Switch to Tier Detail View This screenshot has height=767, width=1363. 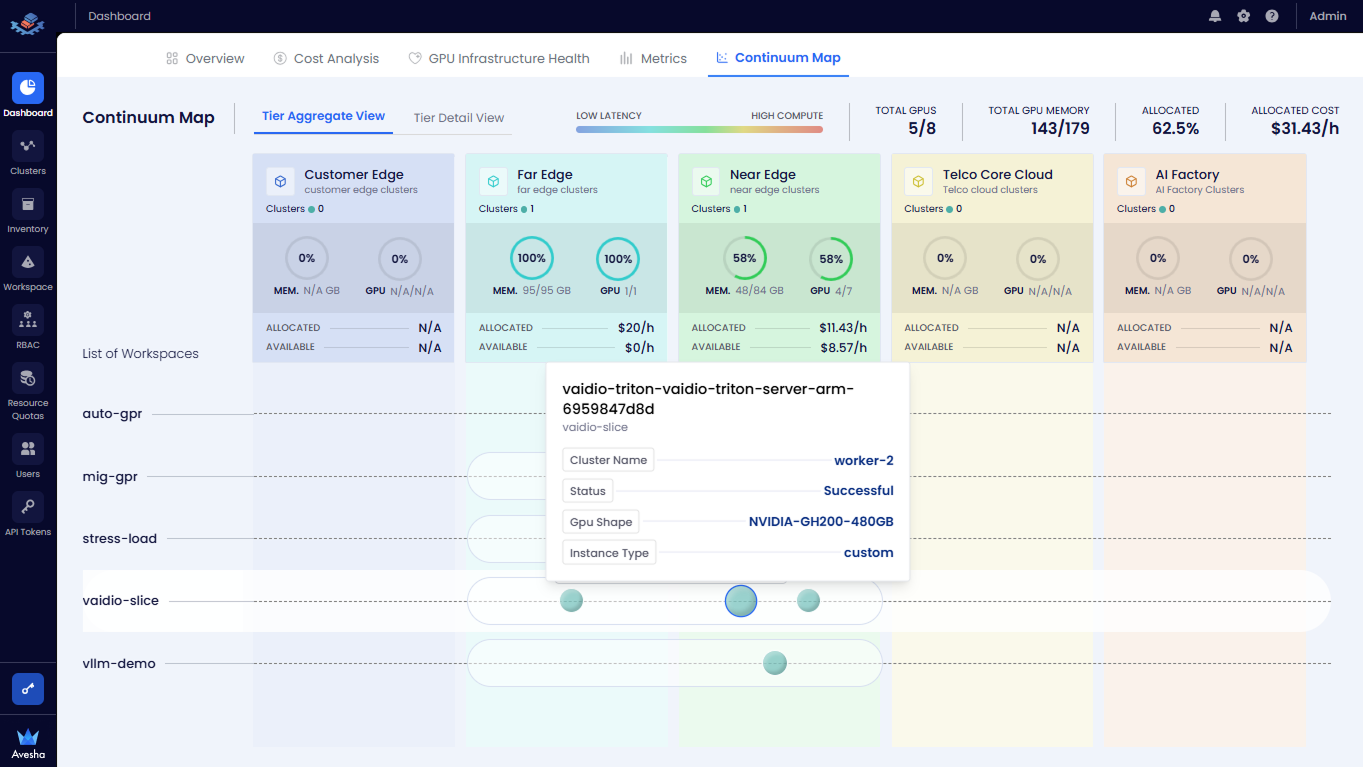[459, 118]
